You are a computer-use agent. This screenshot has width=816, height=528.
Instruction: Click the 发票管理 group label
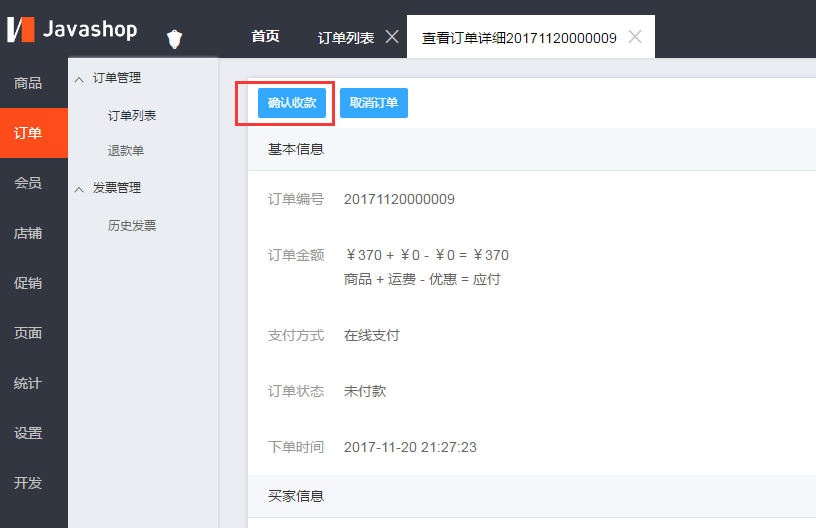pyautogui.click(x=117, y=188)
